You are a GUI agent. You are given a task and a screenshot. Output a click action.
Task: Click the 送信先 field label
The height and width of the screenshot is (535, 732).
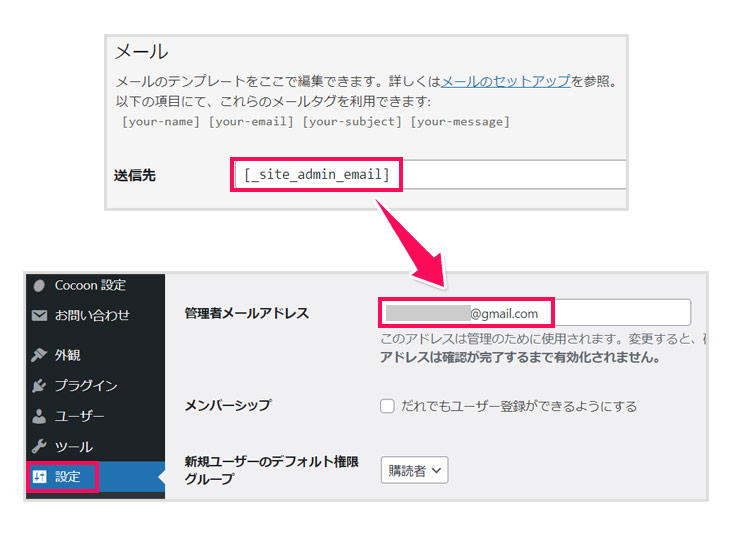134,176
